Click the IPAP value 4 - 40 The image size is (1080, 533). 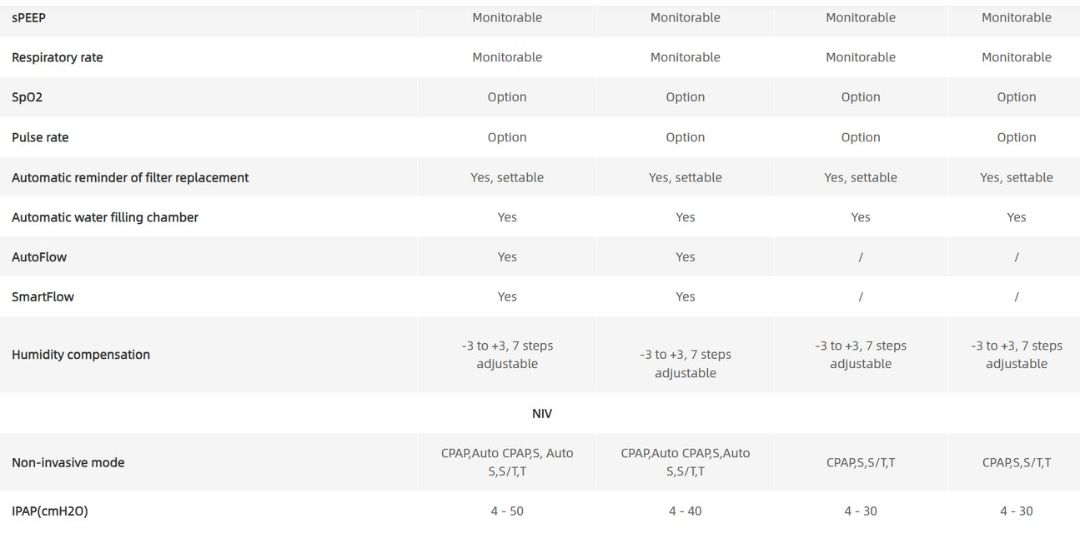click(685, 512)
